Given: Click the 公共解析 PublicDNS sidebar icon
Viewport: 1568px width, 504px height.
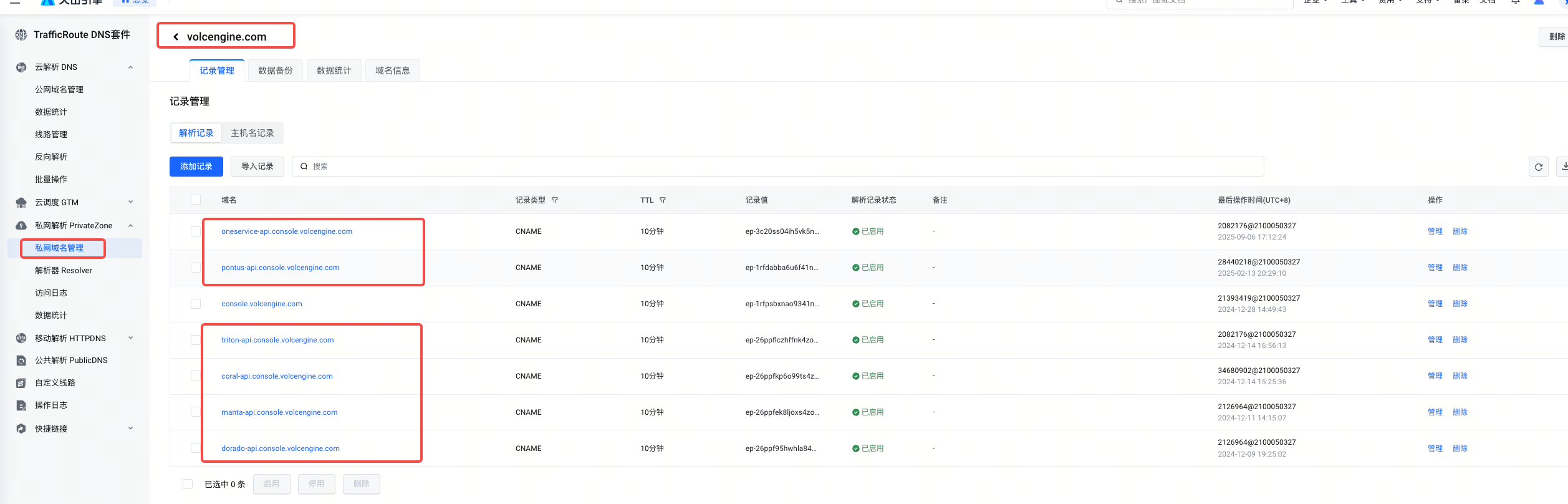Looking at the screenshot, I should click(x=21, y=361).
